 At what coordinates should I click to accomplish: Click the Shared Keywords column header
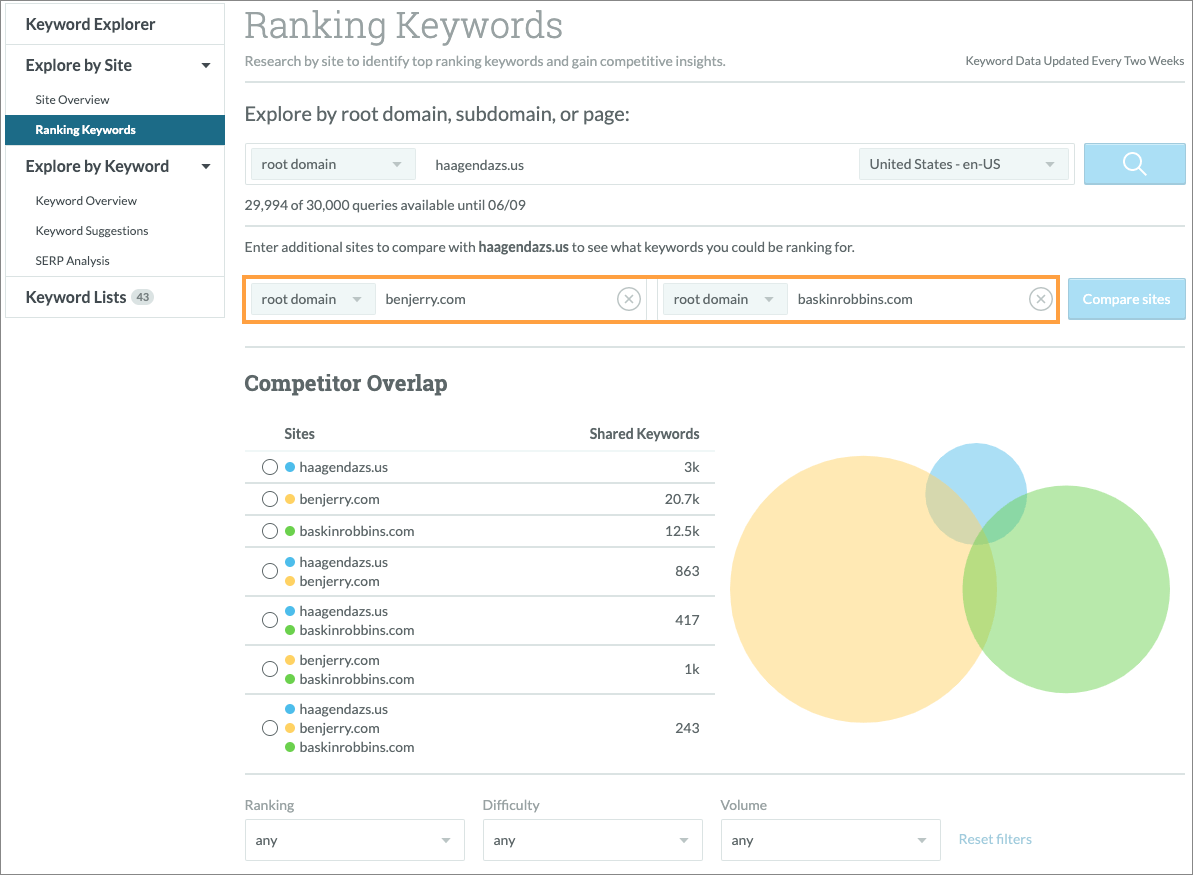coord(644,434)
